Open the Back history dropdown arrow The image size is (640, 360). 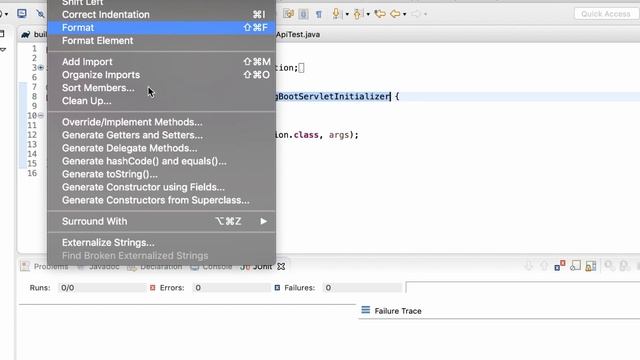point(404,14)
